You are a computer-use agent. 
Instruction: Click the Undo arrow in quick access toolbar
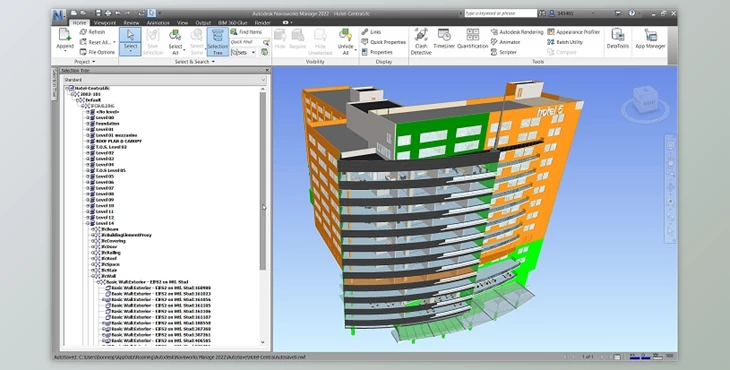tap(117, 13)
